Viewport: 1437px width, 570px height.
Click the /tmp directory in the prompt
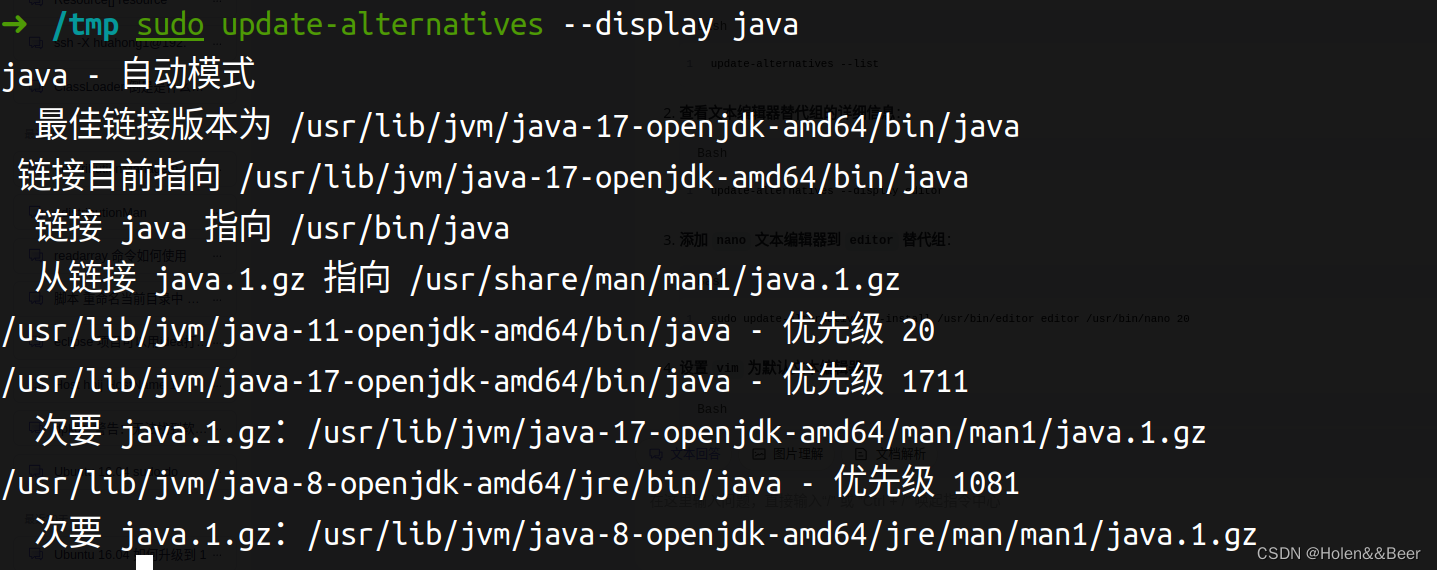pyautogui.click(x=84, y=23)
